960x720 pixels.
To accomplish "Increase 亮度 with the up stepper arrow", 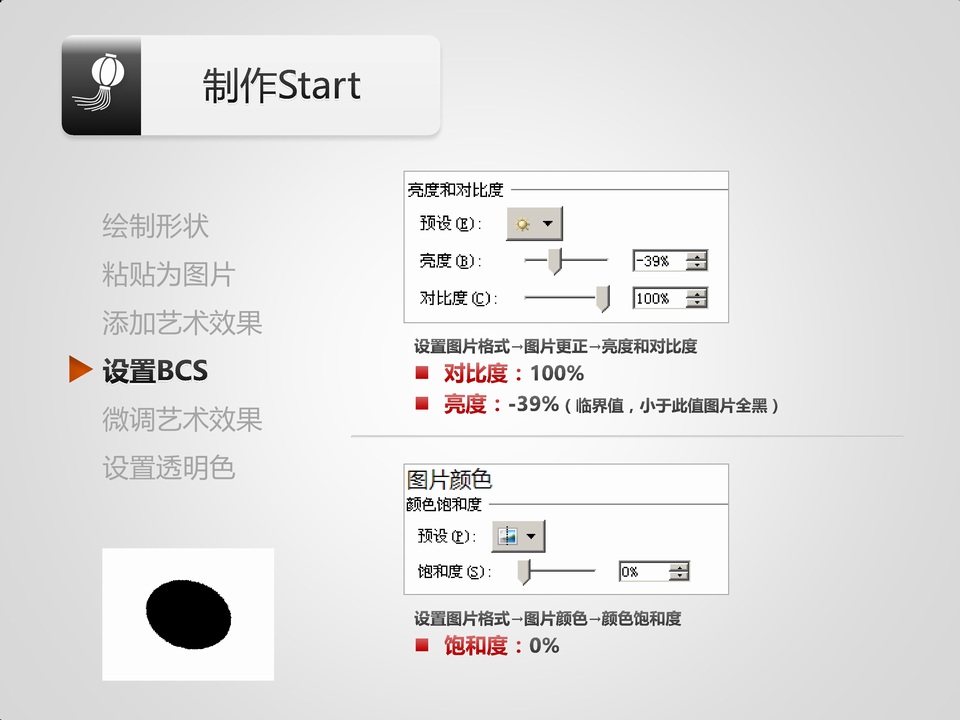I will coord(698,256).
